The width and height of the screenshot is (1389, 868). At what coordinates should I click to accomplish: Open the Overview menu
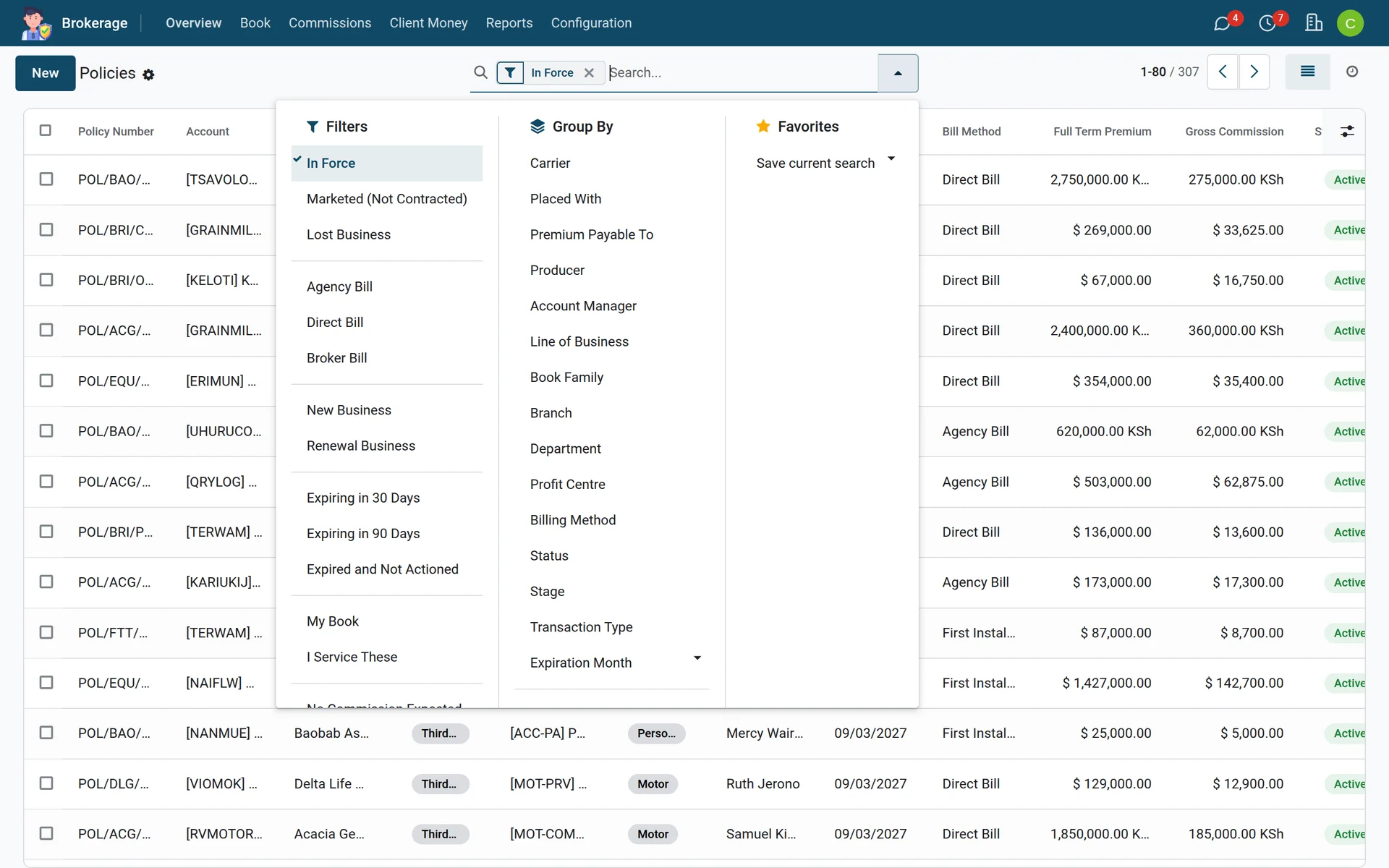[x=193, y=23]
